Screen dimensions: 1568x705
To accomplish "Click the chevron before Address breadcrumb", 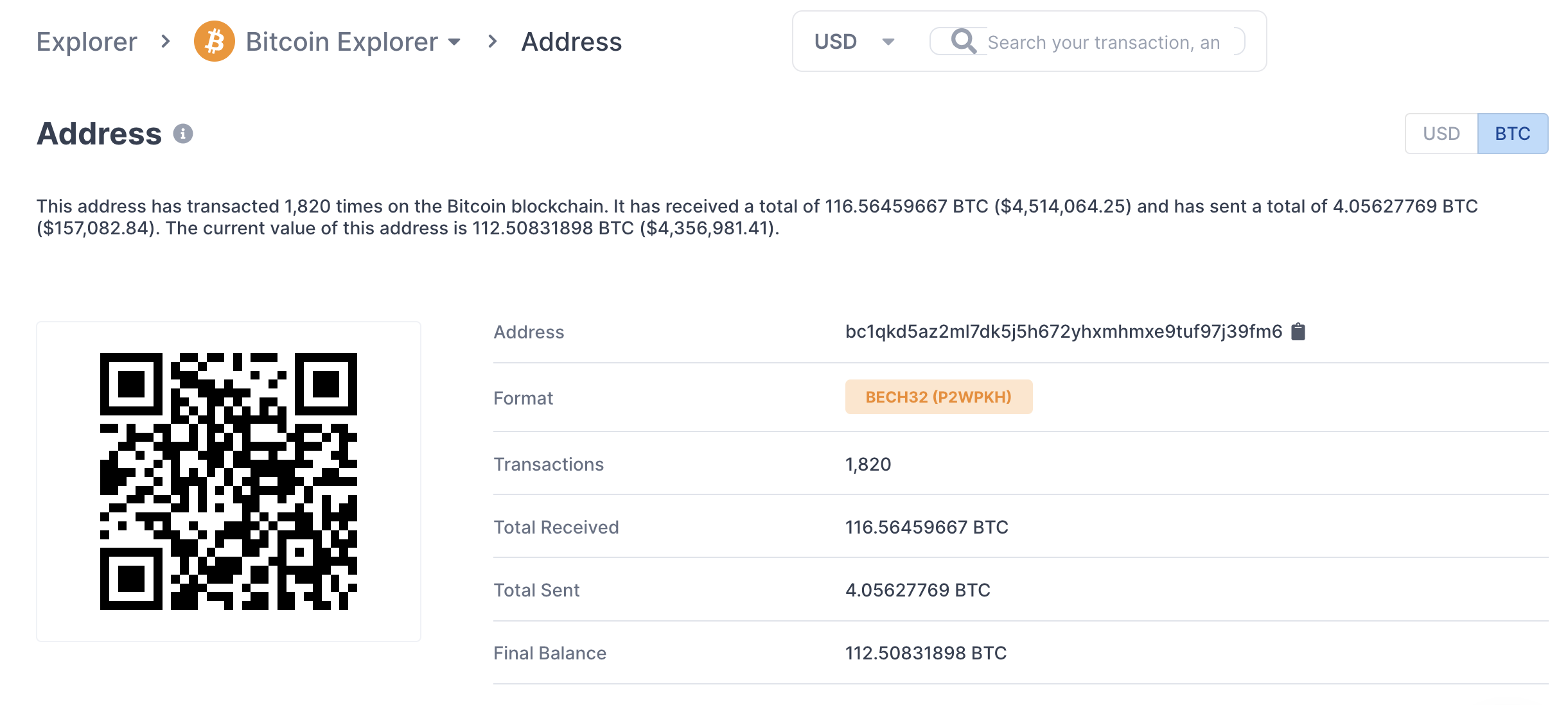I will pos(493,42).
